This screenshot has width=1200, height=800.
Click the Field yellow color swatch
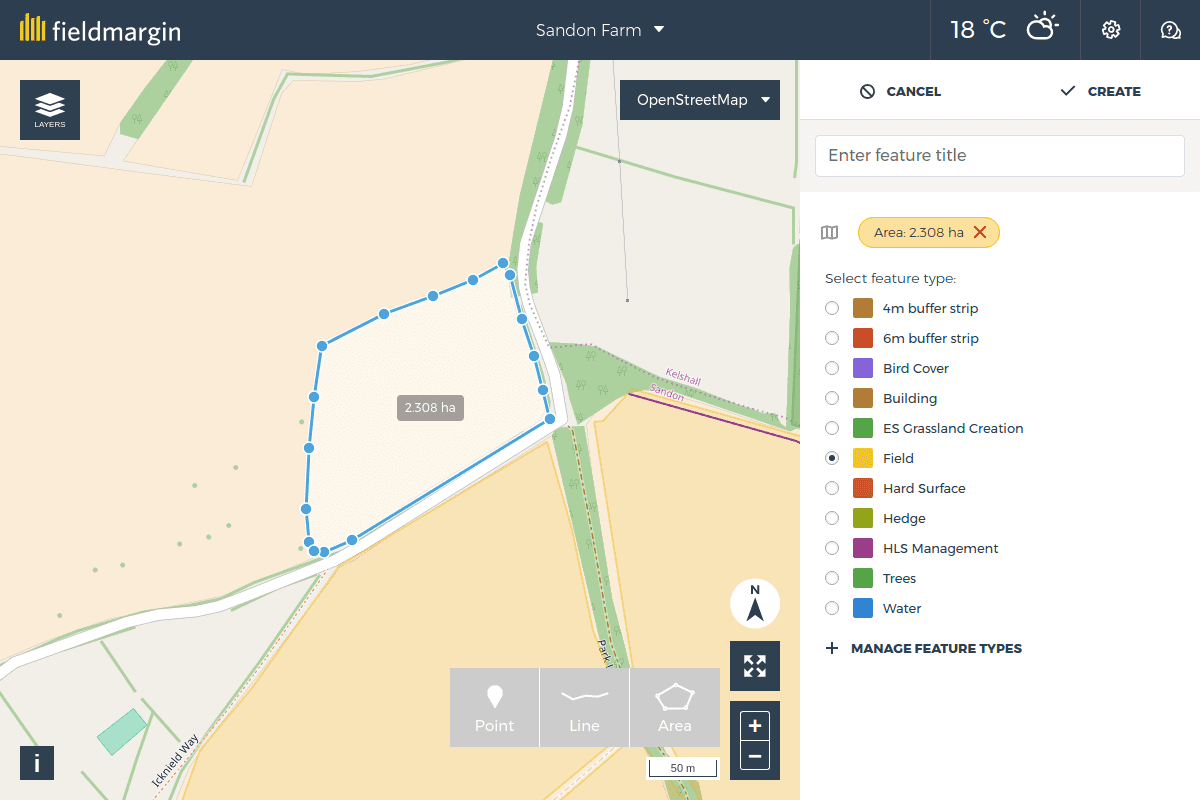861,458
